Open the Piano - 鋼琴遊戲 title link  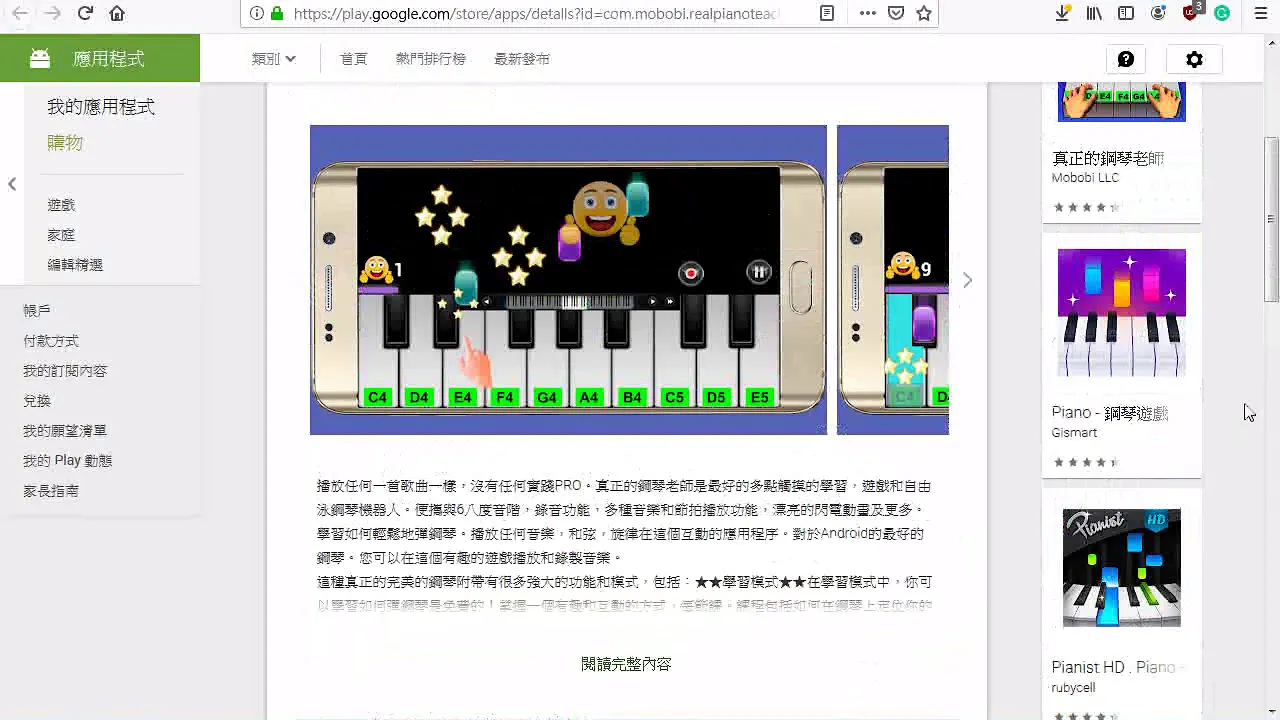pyautogui.click(x=1110, y=413)
